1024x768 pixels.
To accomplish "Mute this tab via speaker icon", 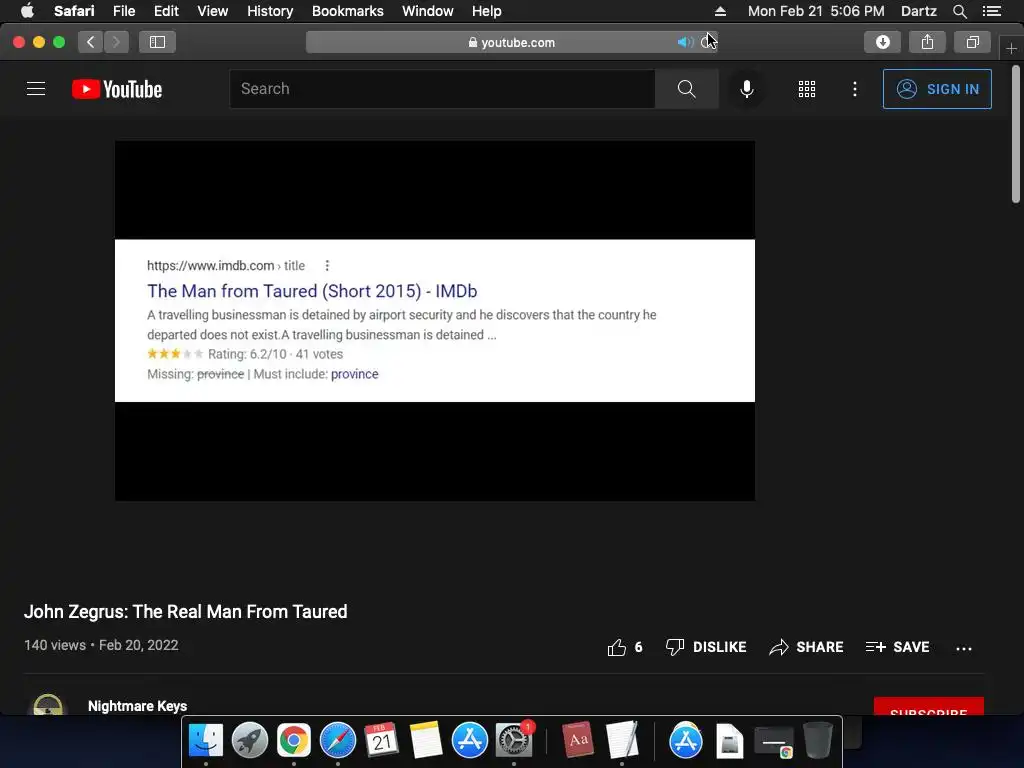I will click(x=684, y=42).
